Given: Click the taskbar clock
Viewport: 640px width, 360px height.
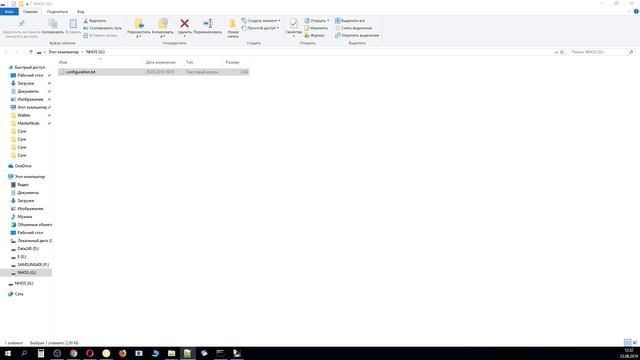Looking at the screenshot, I should [629, 353].
